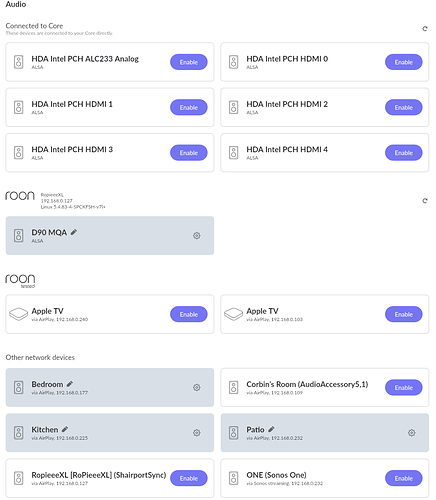Viewport: 436px width, 500px height.
Task: Select the Kitchen device card
Action: 110,433
